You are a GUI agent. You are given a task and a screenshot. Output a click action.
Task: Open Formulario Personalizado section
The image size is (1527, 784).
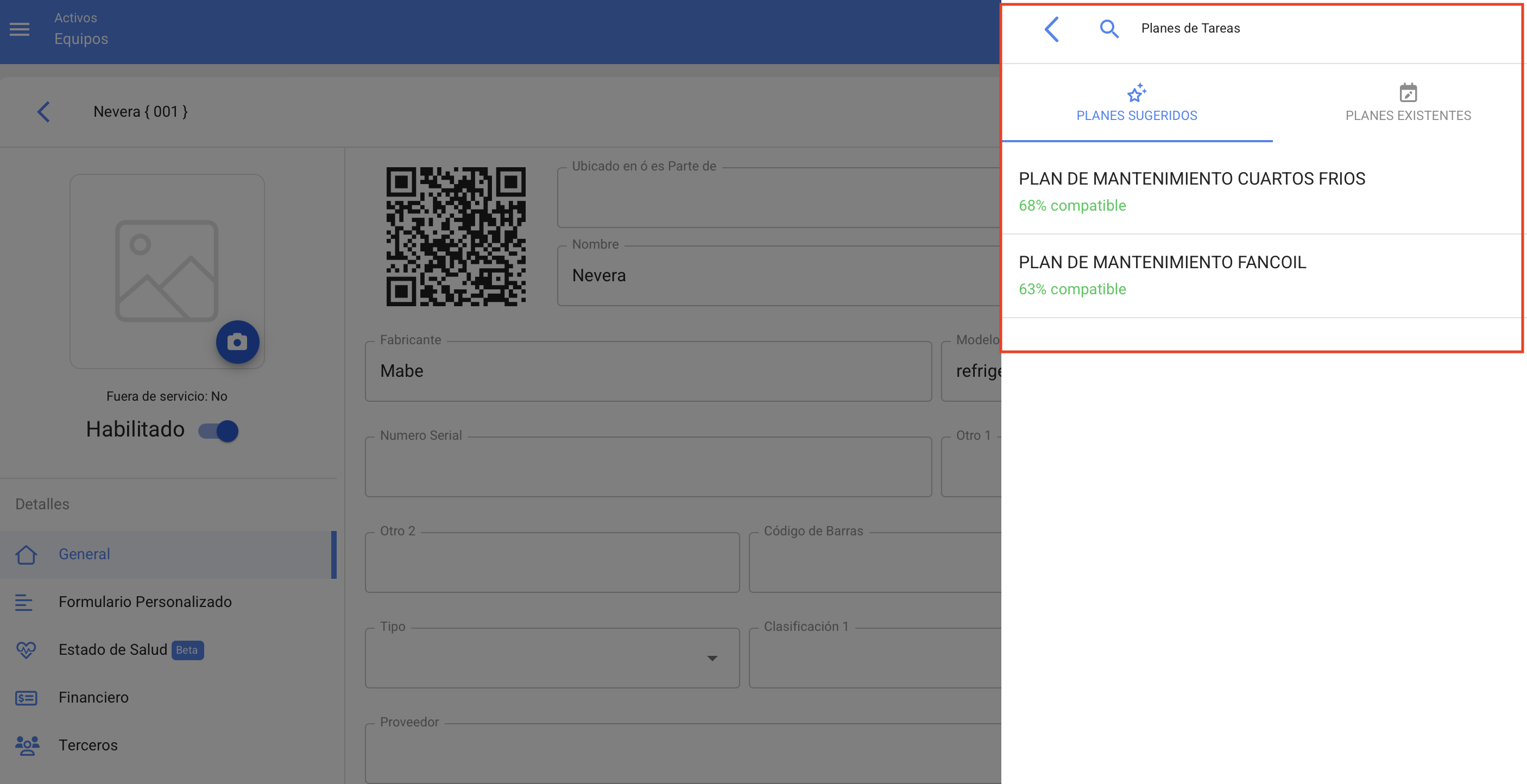click(x=144, y=602)
